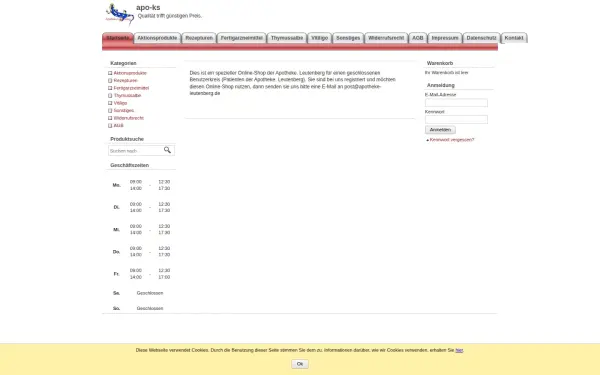The image size is (600, 375).
Task: Click AGB link in Kategorien sidebar
Action: [x=118, y=126]
